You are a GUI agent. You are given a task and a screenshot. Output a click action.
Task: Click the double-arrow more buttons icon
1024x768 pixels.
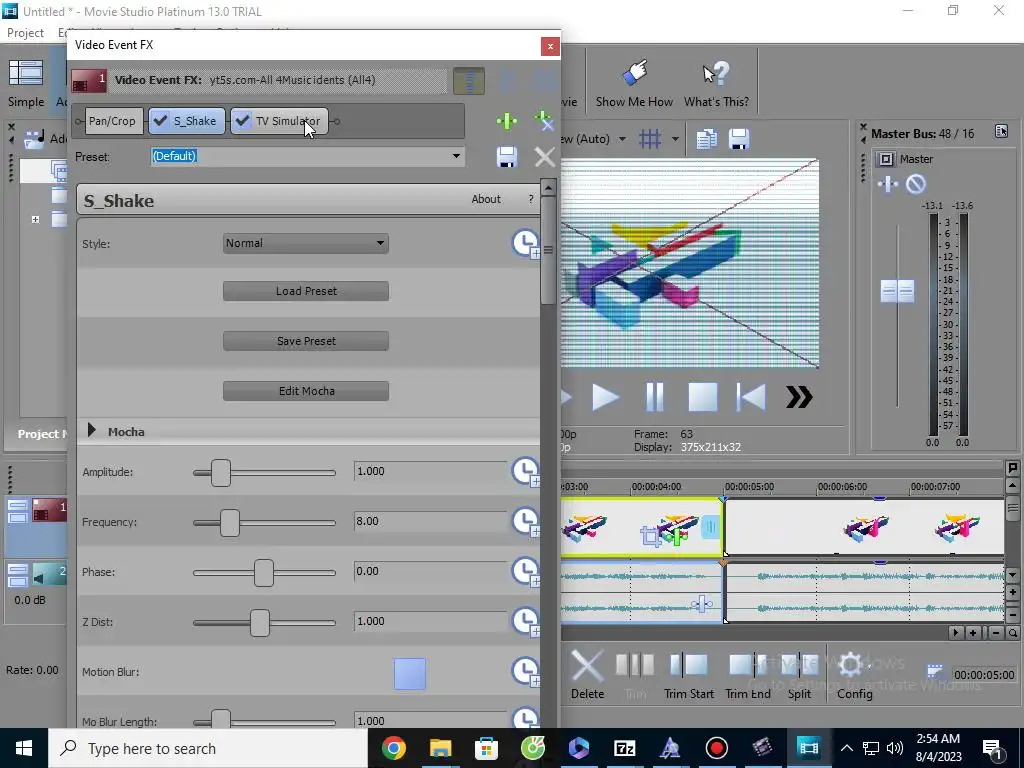[799, 397]
